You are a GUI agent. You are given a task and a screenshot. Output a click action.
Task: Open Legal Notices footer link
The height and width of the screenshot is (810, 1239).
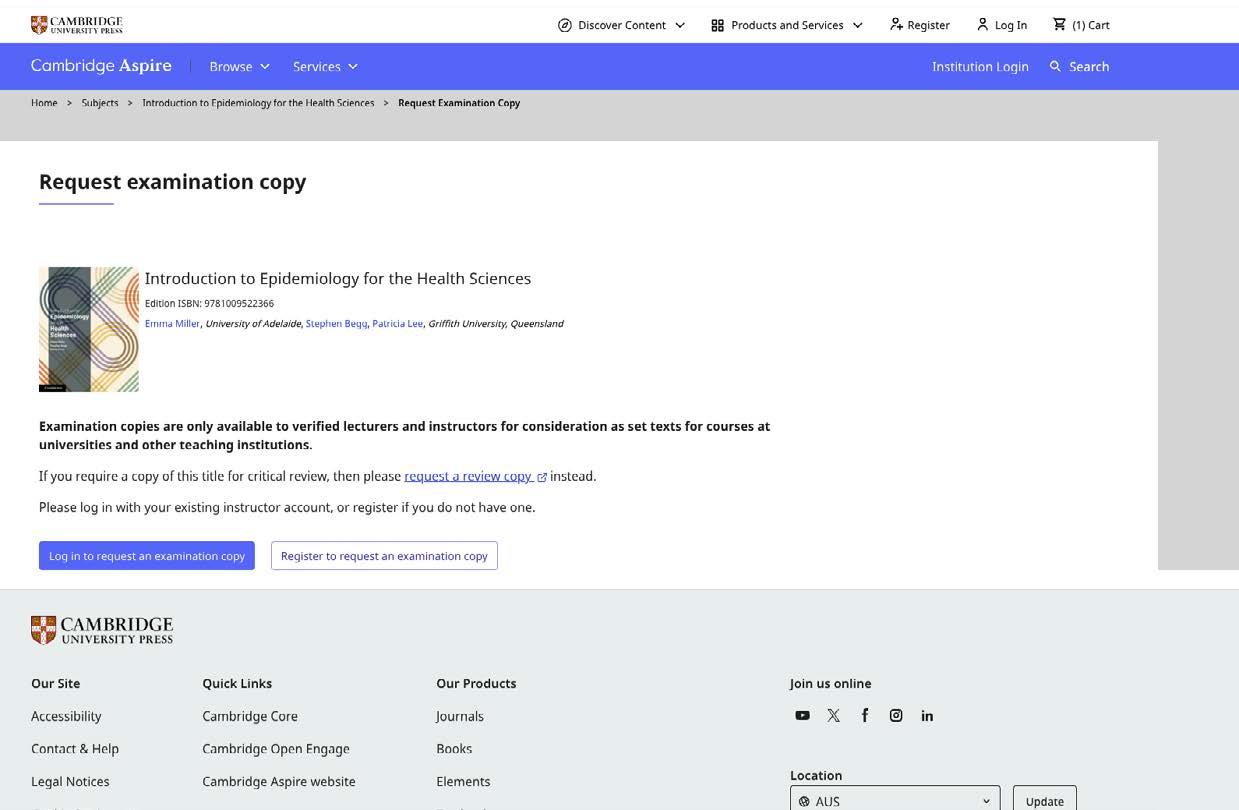pyautogui.click(x=70, y=781)
